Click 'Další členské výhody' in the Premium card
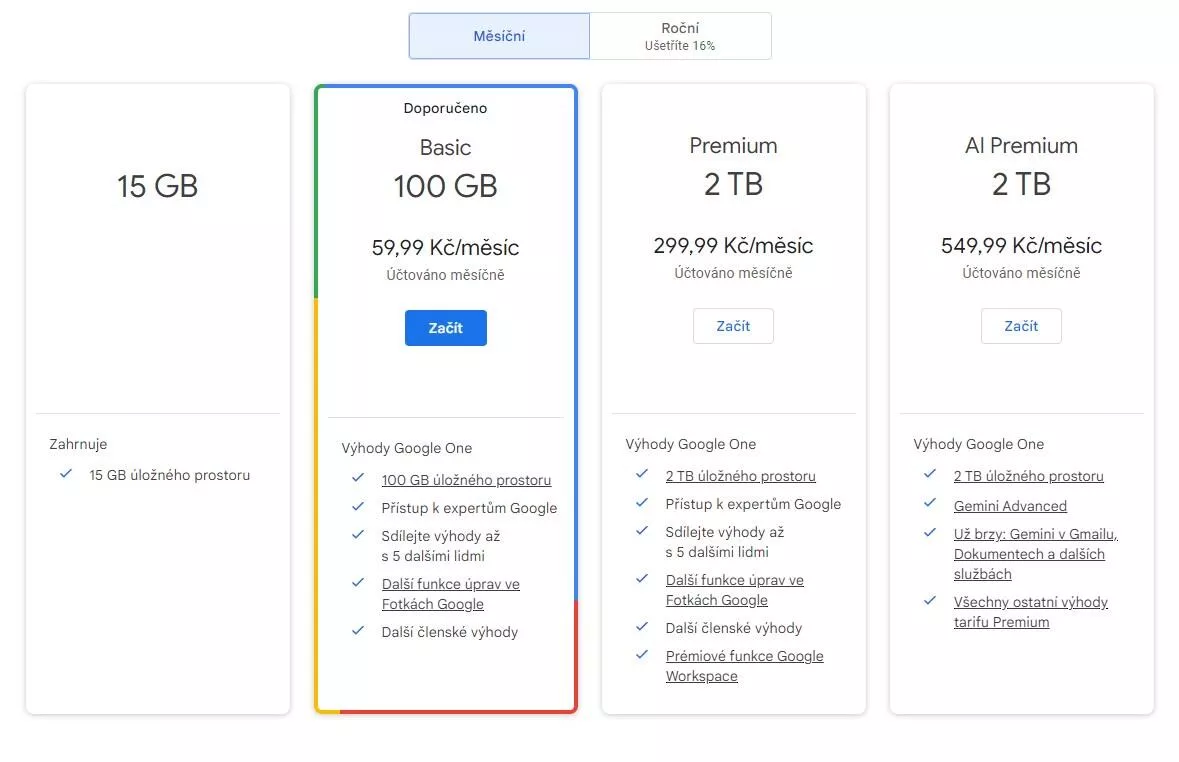Viewport: 1179px width, 762px height. coord(734,629)
